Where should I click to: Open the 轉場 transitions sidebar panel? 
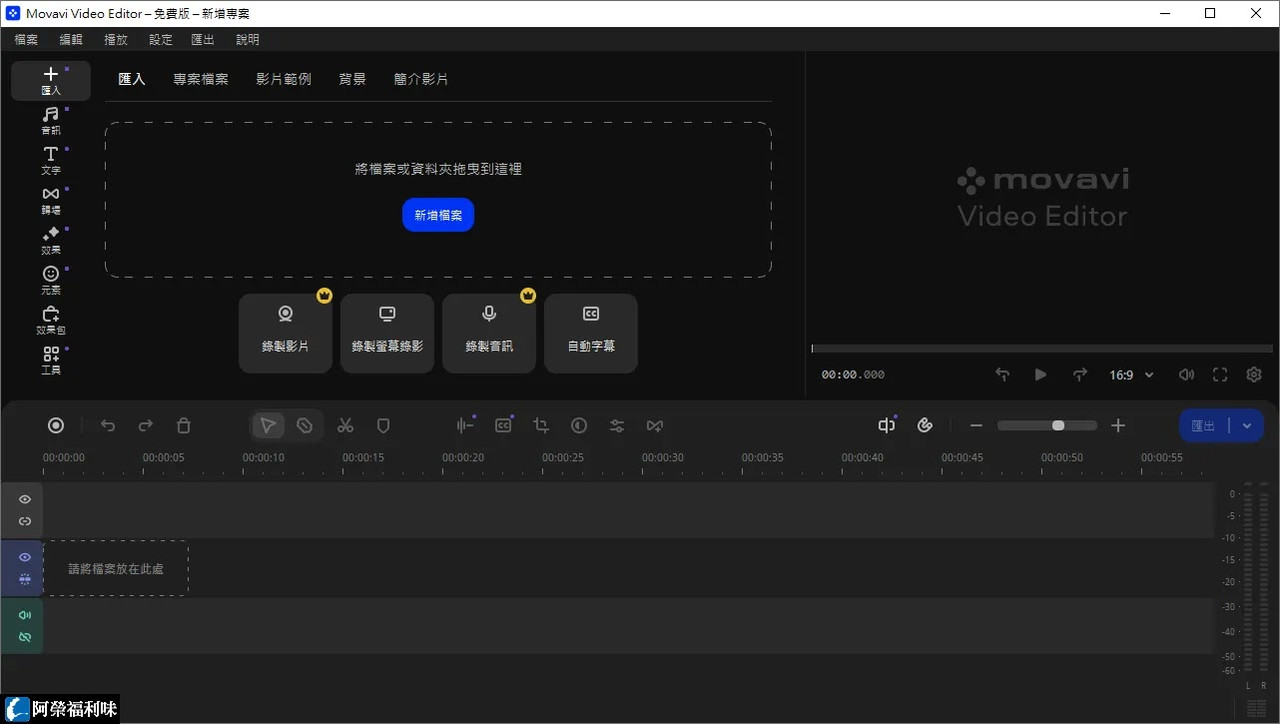point(50,201)
